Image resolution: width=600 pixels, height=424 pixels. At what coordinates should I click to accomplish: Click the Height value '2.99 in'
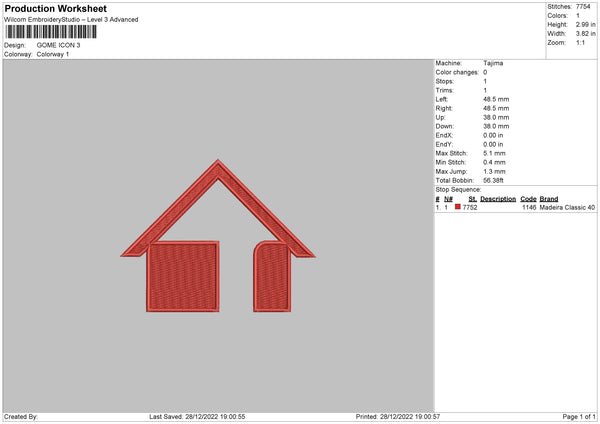[x=585, y=24]
